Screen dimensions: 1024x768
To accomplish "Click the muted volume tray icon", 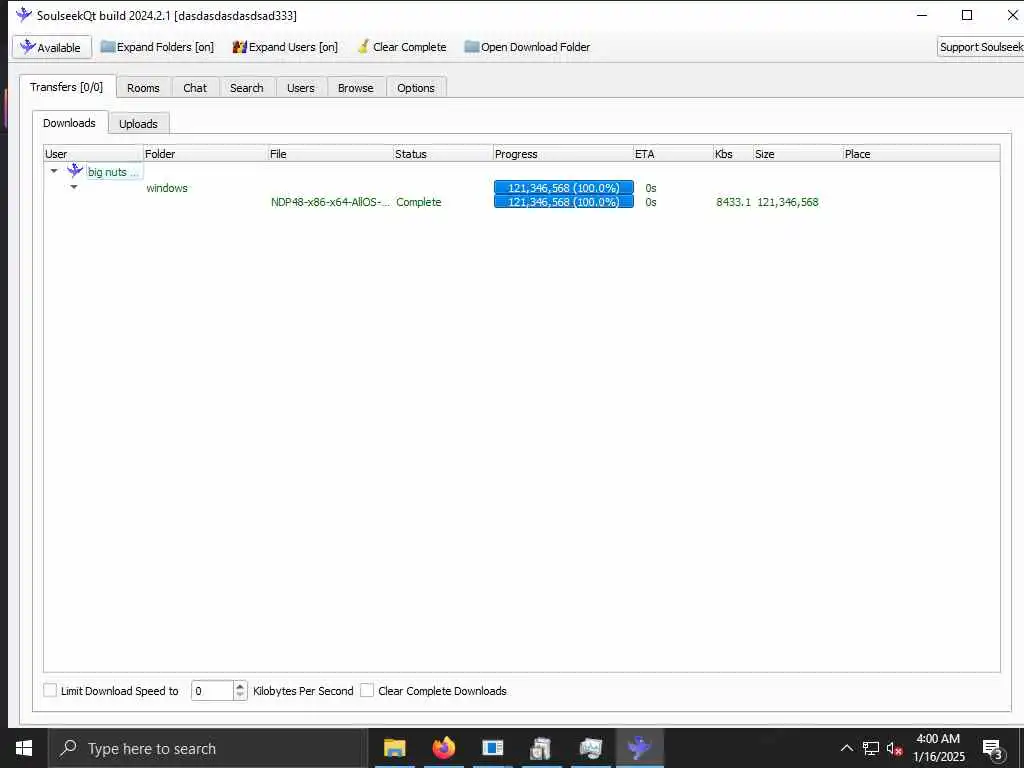I will coord(894,748).
